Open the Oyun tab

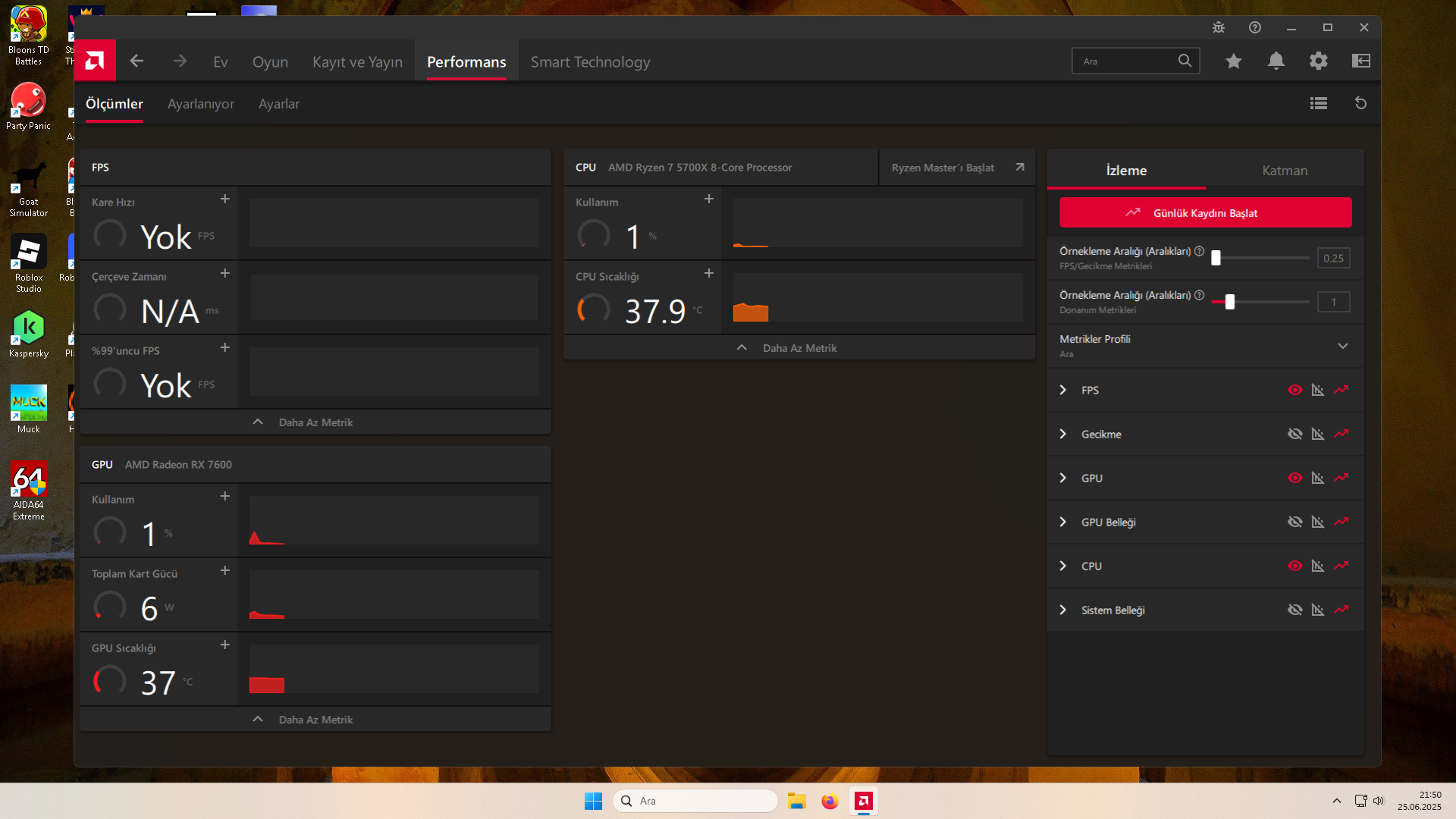click(x=270, y=62)
